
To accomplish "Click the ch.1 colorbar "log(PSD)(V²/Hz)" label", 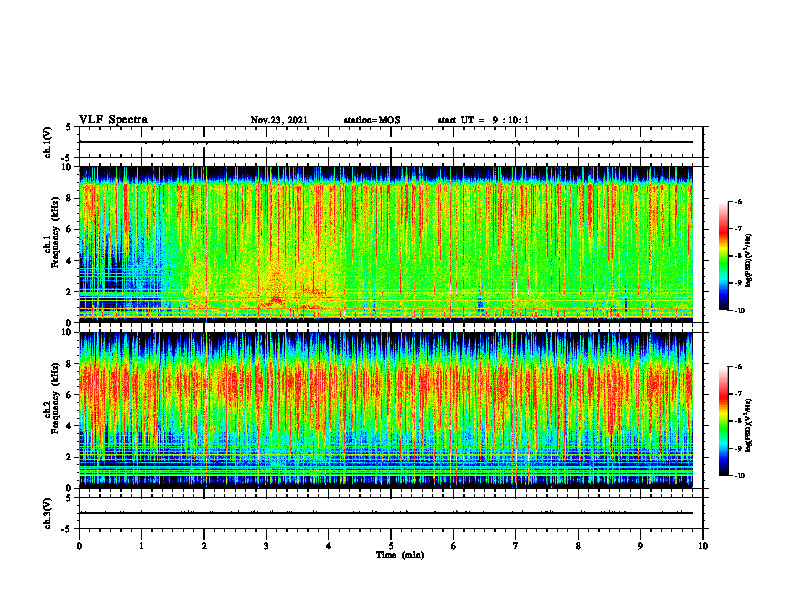I will click(x=749, y=261).
